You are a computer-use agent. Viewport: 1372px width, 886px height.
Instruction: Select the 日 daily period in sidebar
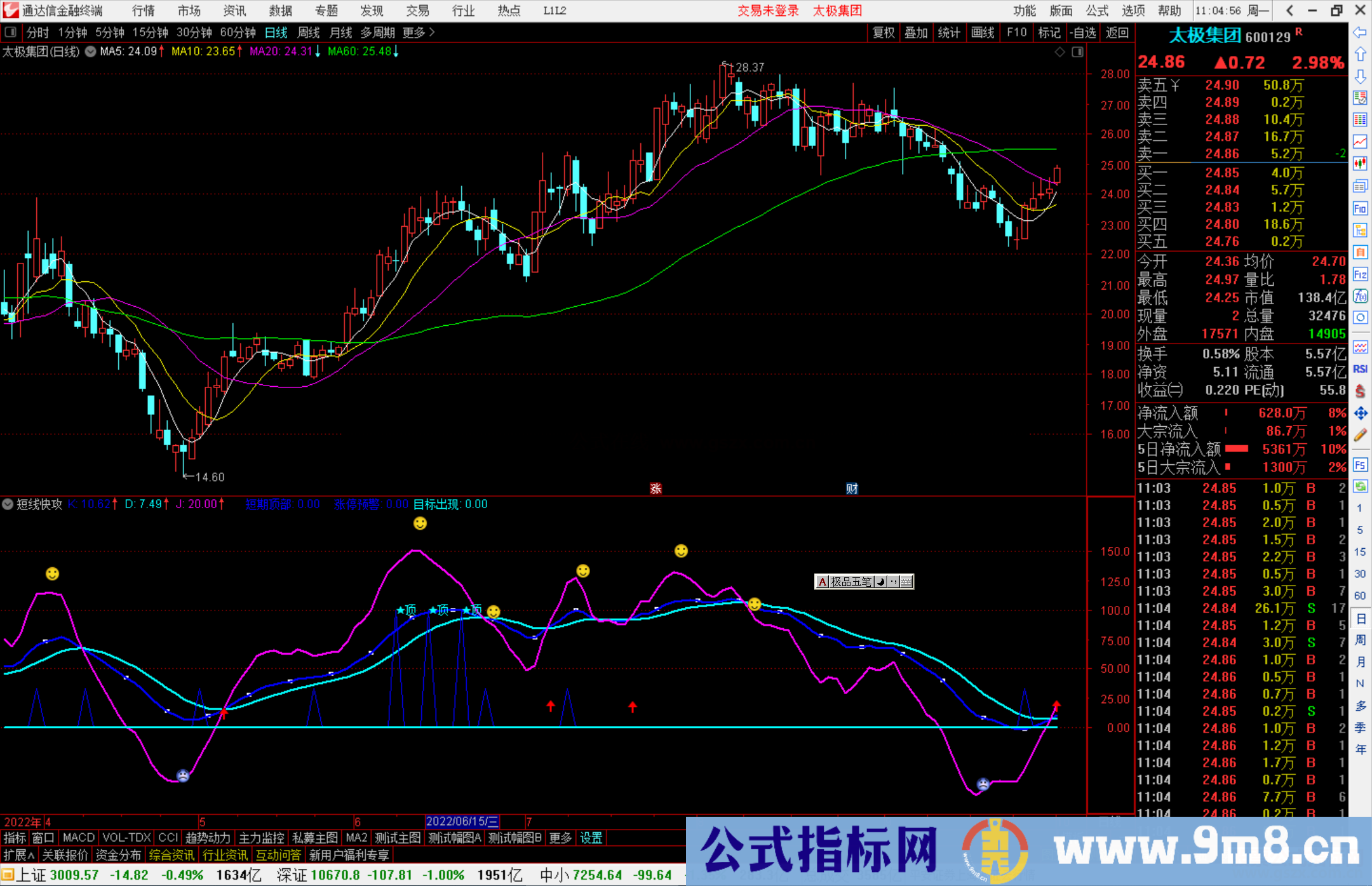pos(1360,619)
